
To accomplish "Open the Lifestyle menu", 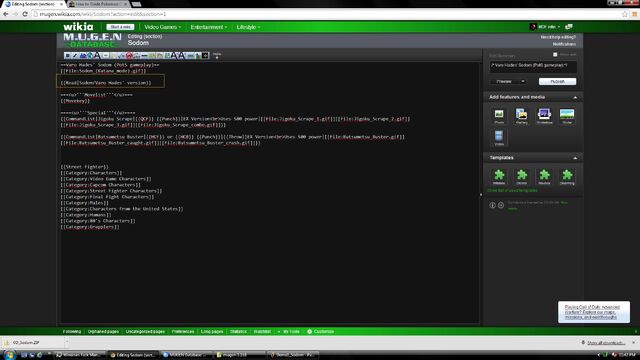I will pos(248,27).
